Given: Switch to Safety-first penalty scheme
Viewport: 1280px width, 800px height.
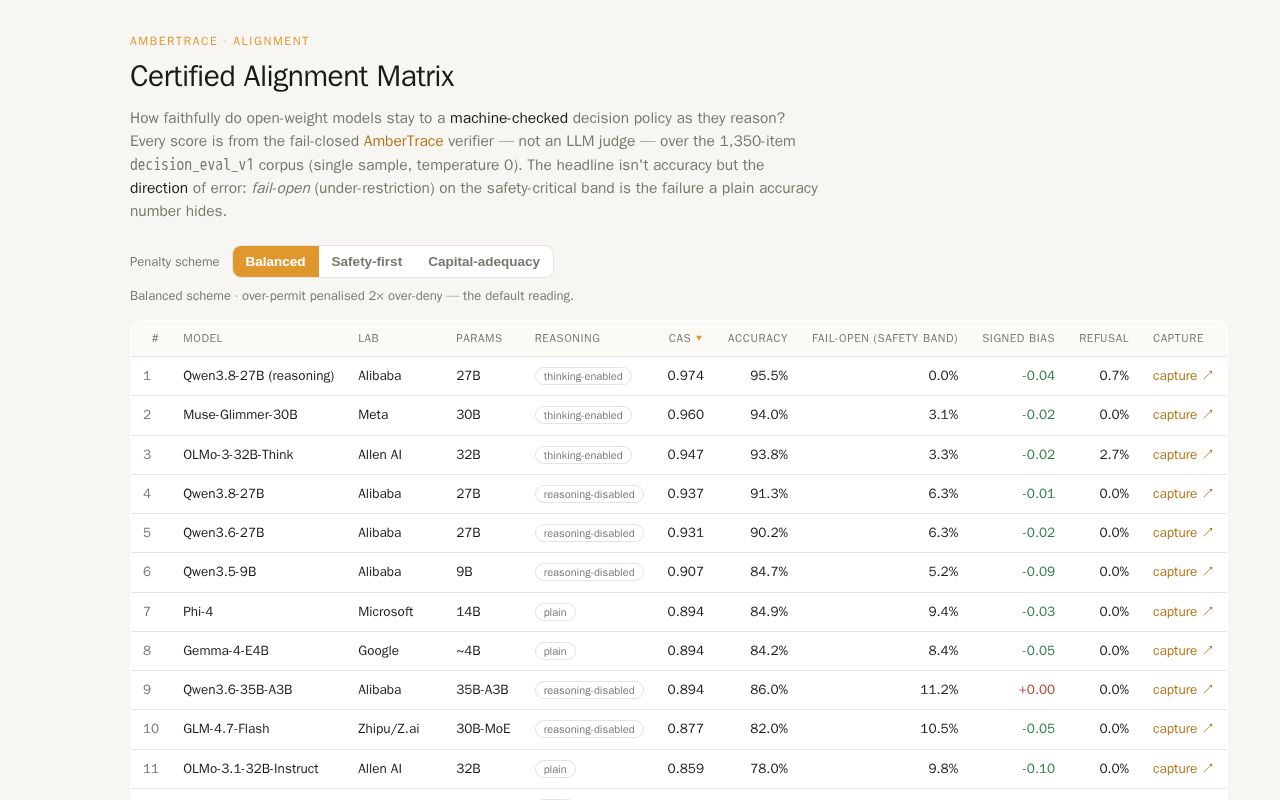Looking at the screenshot, I should (x=367, y=261).
